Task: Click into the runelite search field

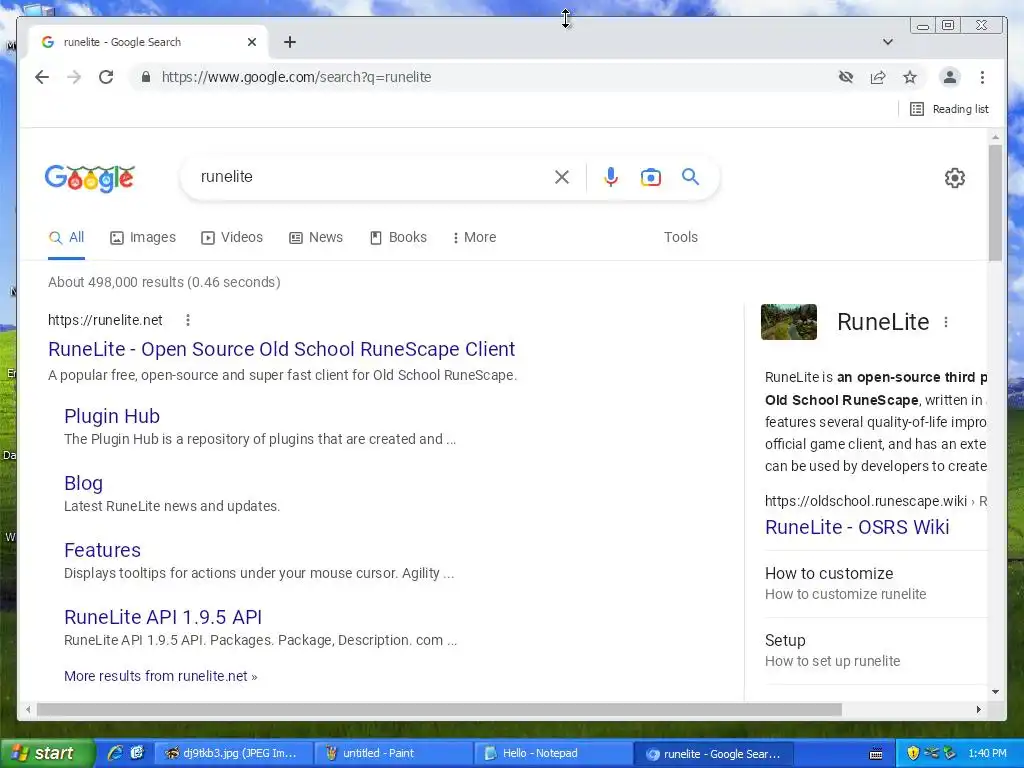Action: 372,177
